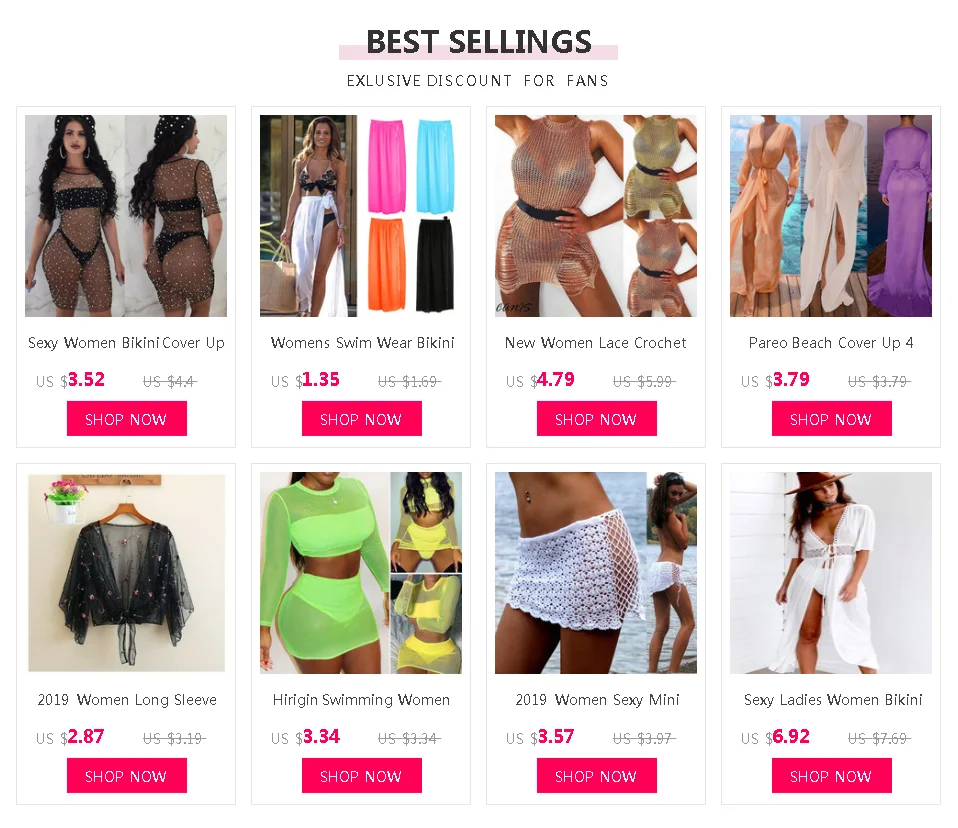Open the long beach robes product image
The width and height of the screenshot is (958, 828).
click(x=831, y=216)
